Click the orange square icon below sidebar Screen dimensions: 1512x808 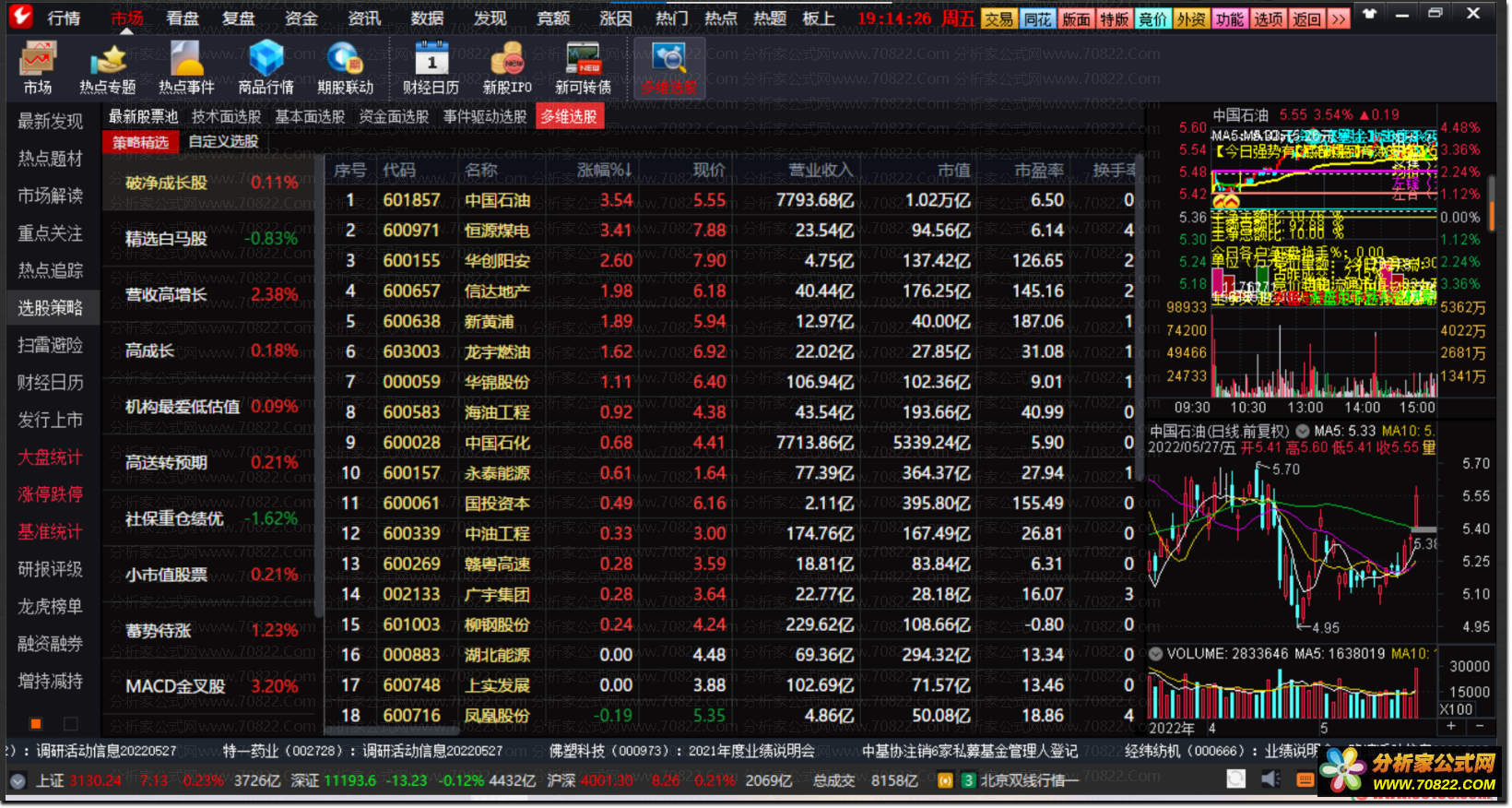pos(36,724)
